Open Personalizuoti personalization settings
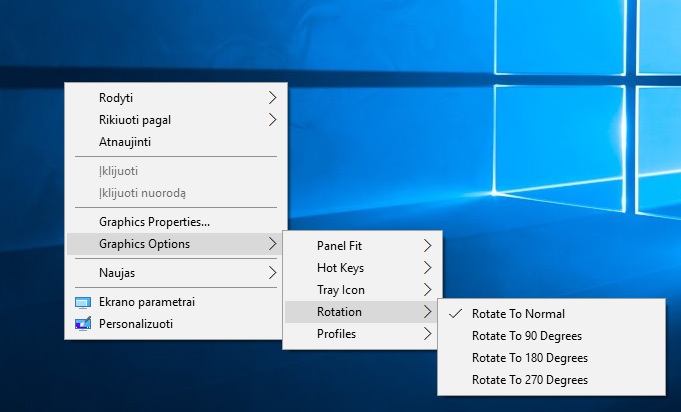 (x=136, y=323)
